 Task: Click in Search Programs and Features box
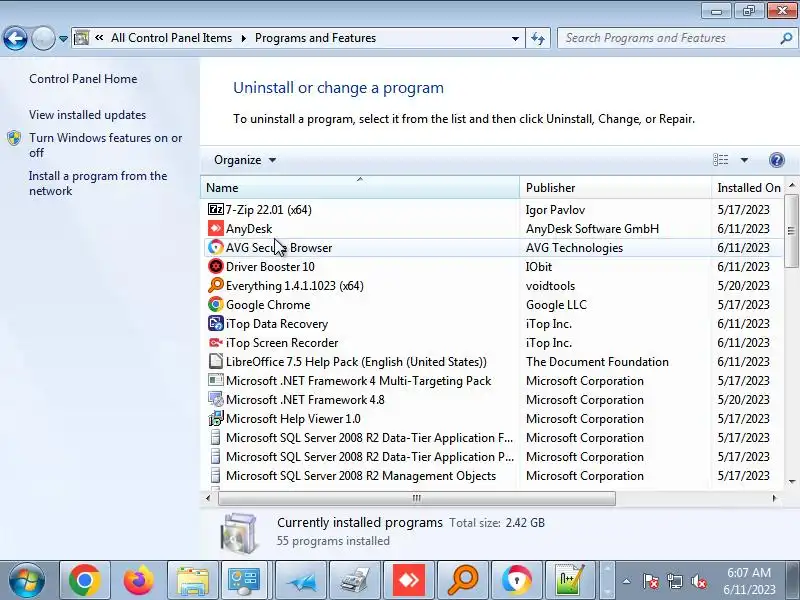pyautogui.click(x=668, y=38)
